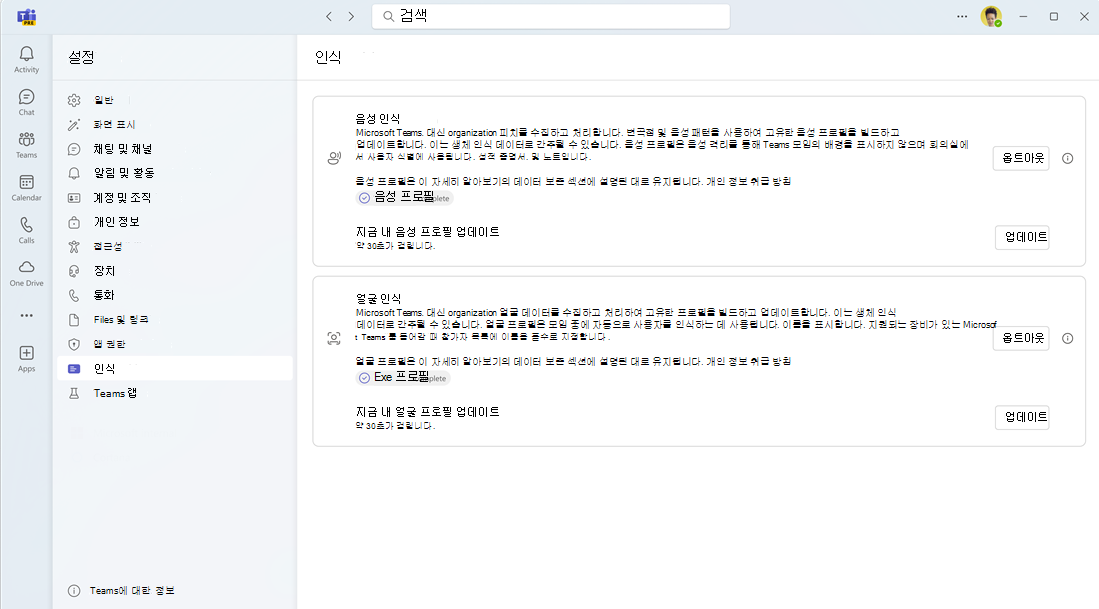
Task: Open the Calendar icon
Action: pos(27,182)
